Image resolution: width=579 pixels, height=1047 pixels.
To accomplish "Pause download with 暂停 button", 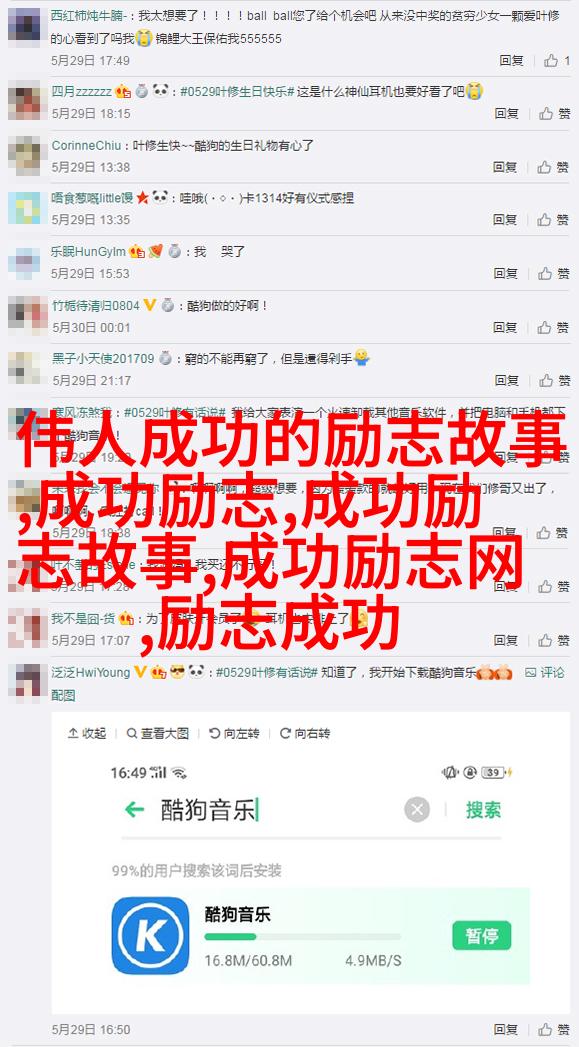I will coord(481,935).
